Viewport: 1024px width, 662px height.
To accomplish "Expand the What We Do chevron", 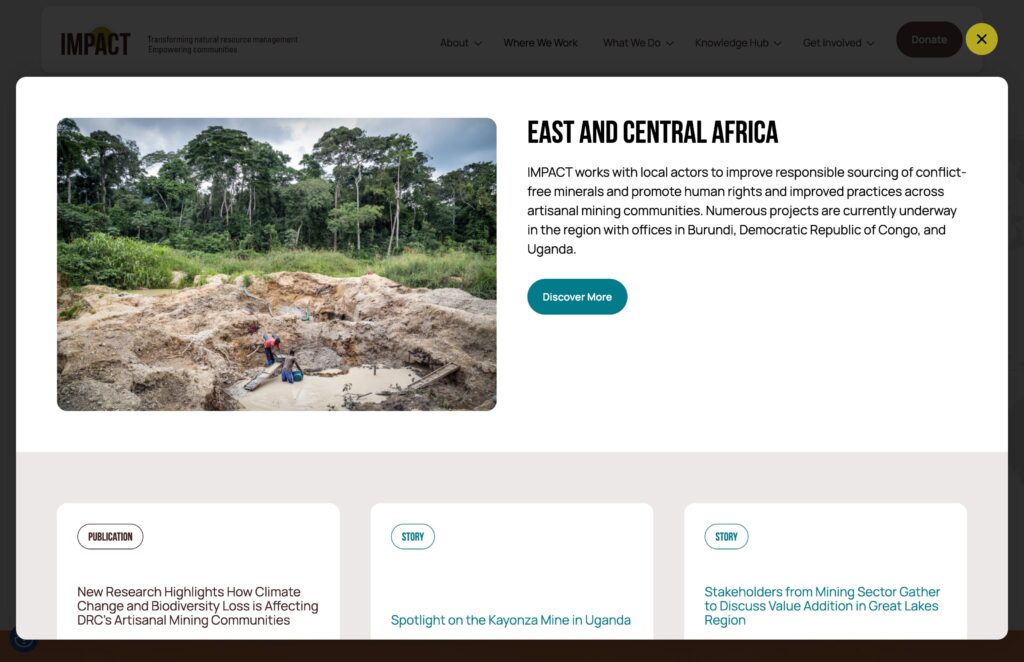I will [x=669, y=44].
